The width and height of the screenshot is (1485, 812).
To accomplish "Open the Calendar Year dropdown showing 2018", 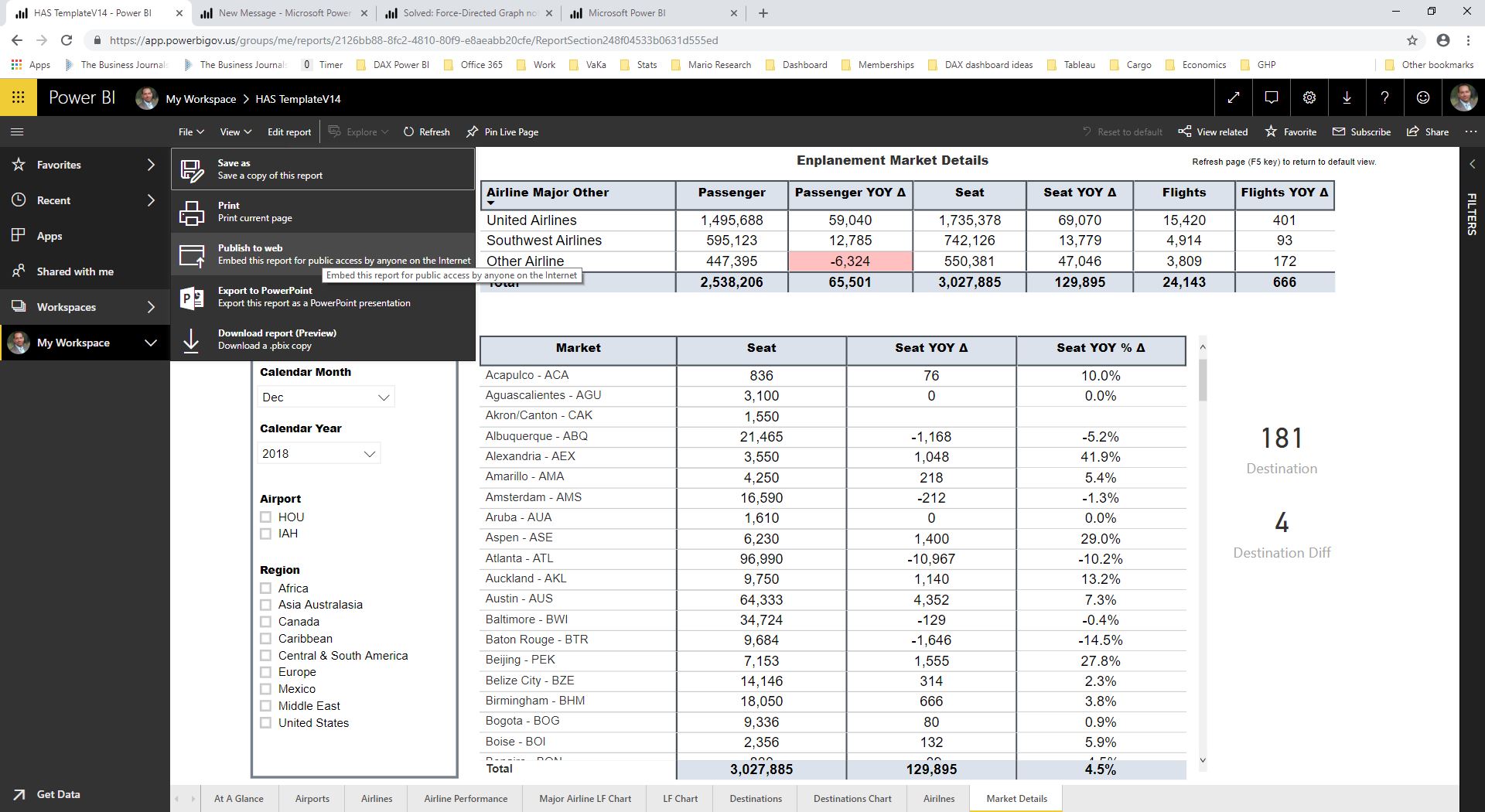I will click(x=319, y=454).
